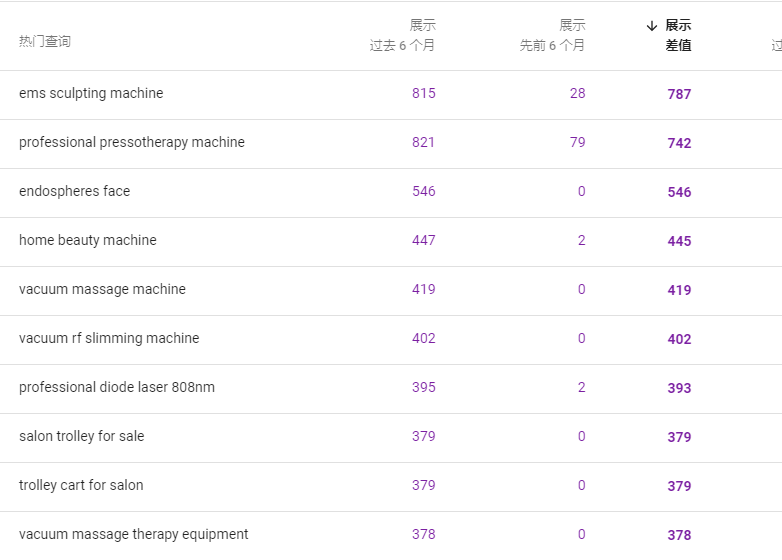Click the 79 previous impressions value
782x560 pixels.
(578, 142)
